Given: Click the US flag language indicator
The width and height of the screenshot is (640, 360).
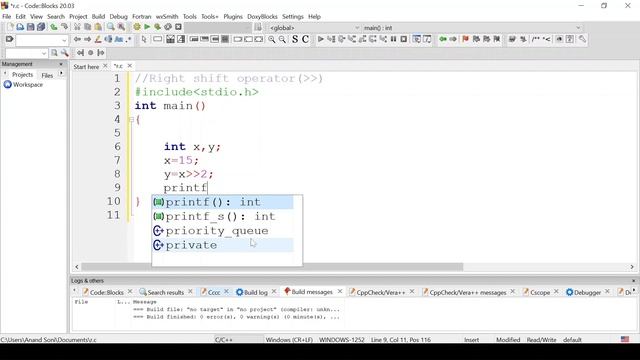Looking at the screenshot, I should (x=625, y=339).
